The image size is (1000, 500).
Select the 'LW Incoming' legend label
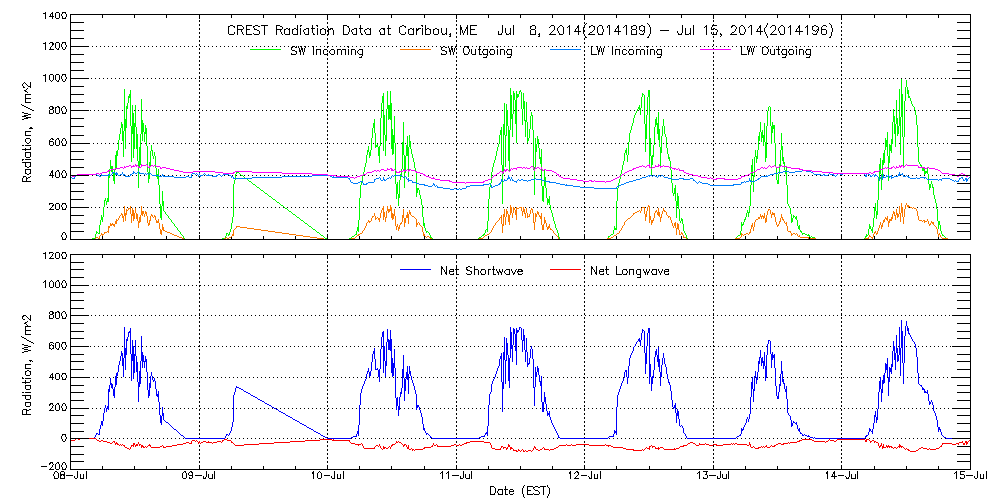click(x=627, y=51)
